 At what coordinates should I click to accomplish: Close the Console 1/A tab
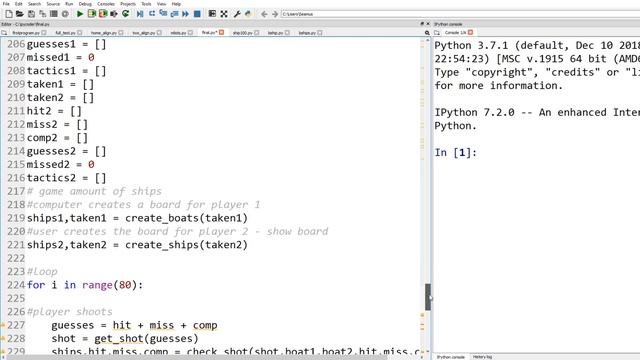point(471,32)
